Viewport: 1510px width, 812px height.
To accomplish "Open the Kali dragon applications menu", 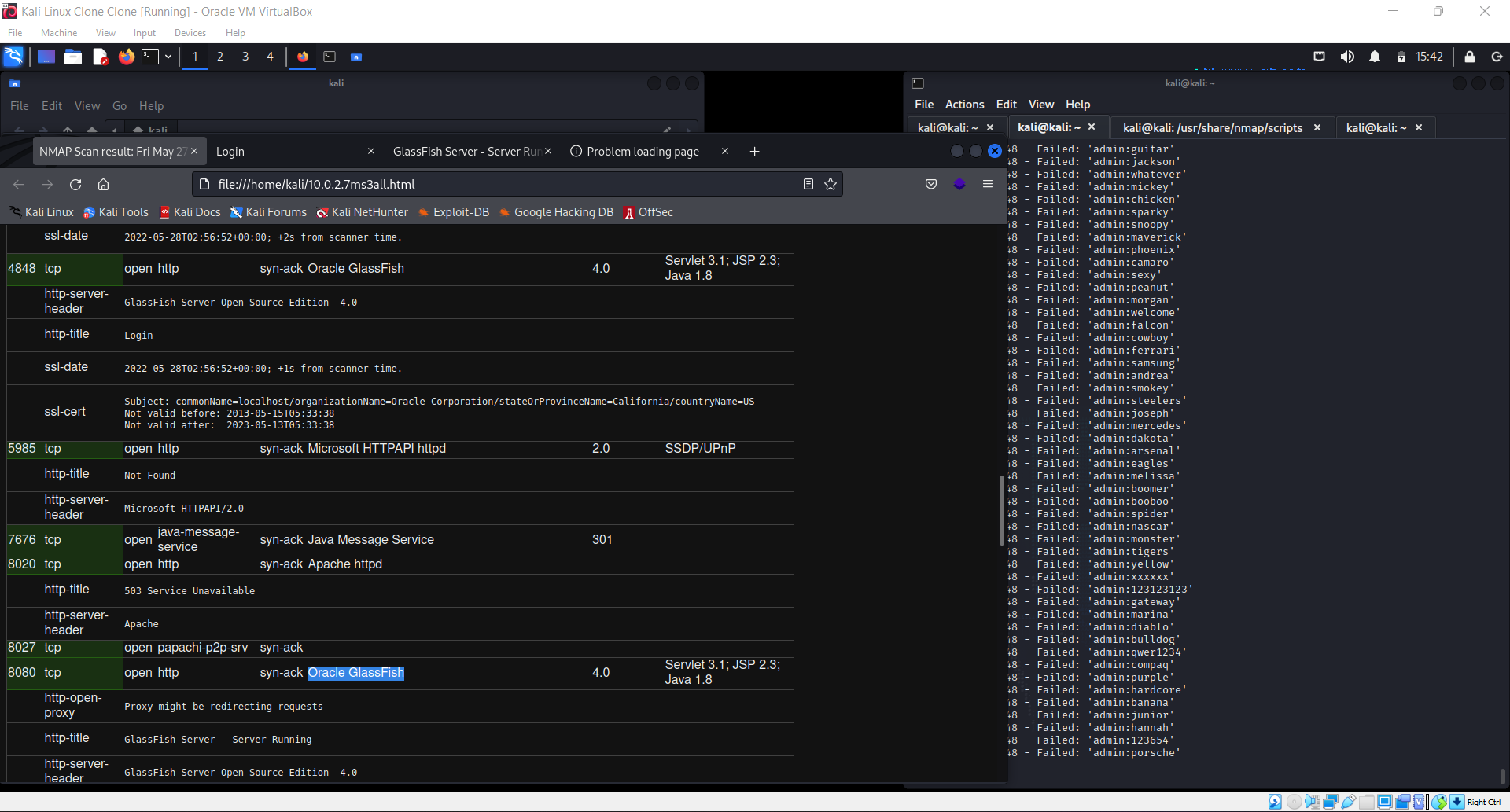I will (x=13, y=57).
